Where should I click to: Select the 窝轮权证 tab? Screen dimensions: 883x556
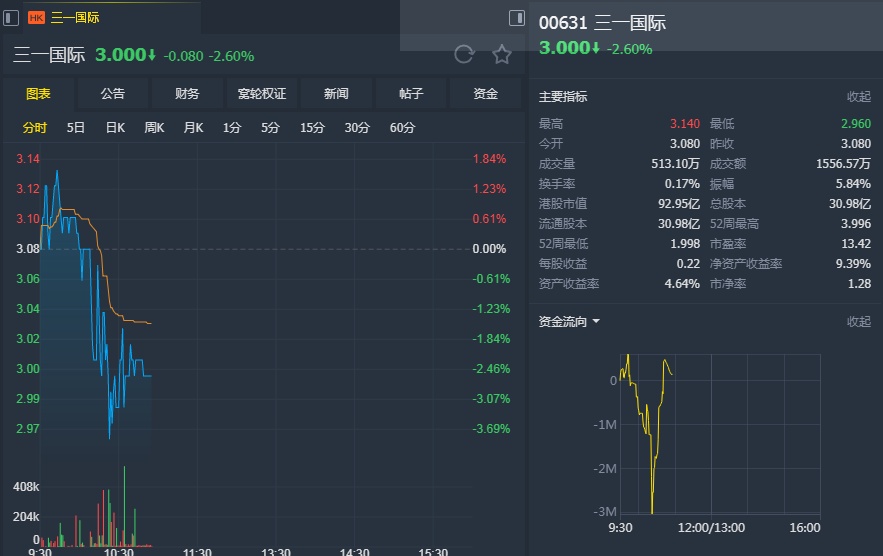(x=262, y=94)
